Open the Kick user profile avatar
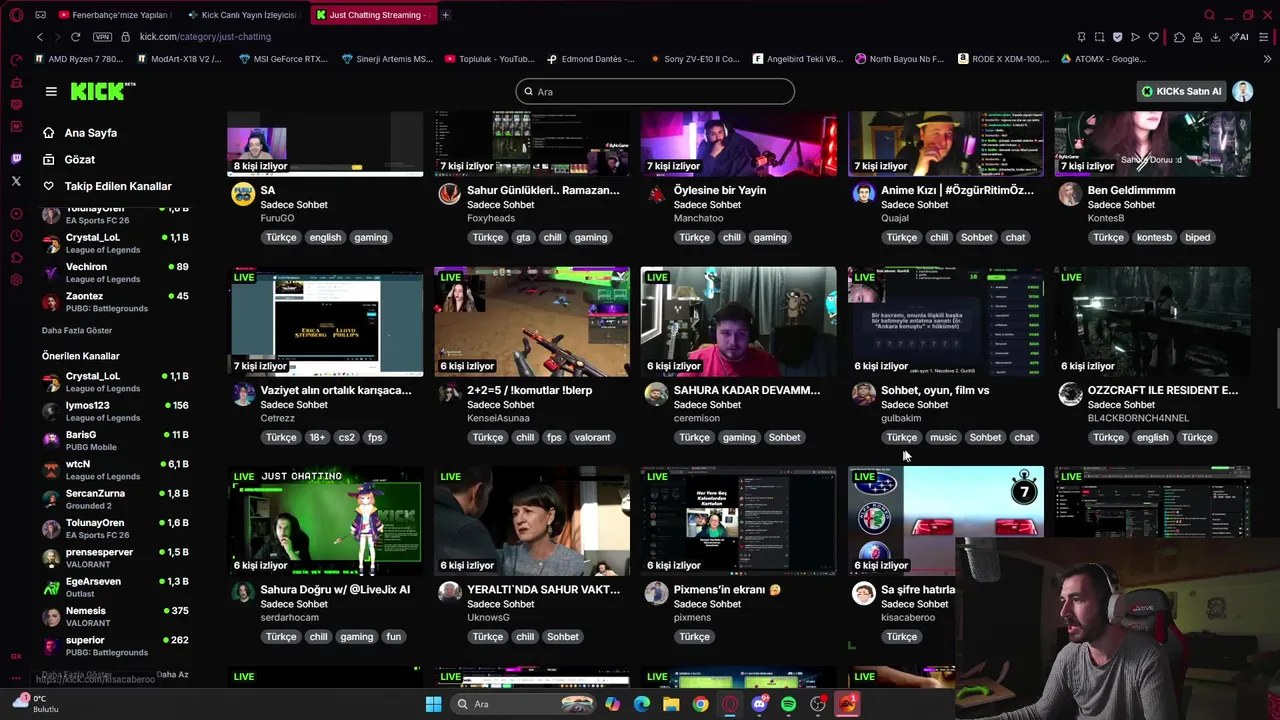The width and height of the screenshot is (1280, 720). tap(1242, 91)
